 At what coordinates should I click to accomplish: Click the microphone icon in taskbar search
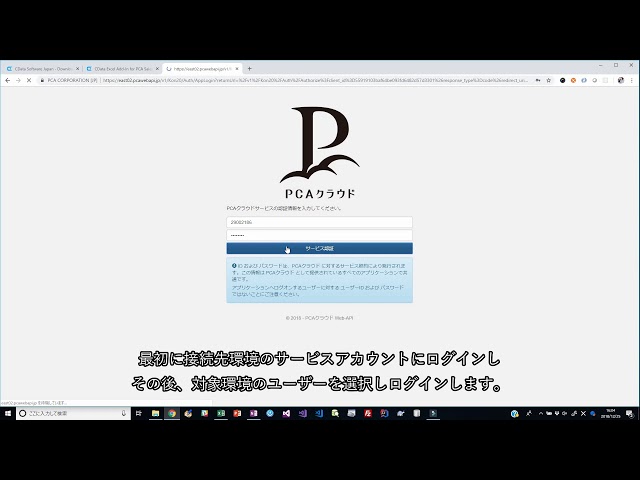(123, 413)
